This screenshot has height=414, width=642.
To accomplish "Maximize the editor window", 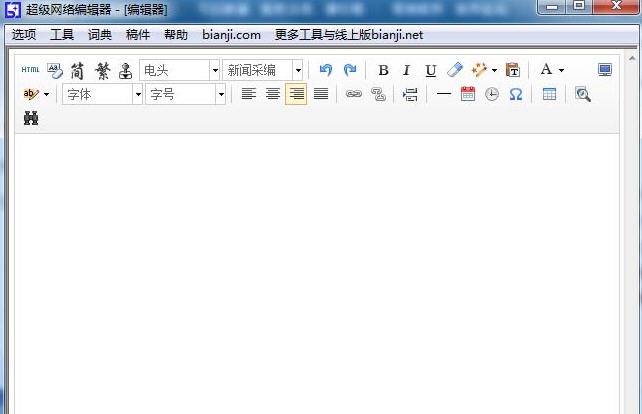I will click(x=579, y=6).
